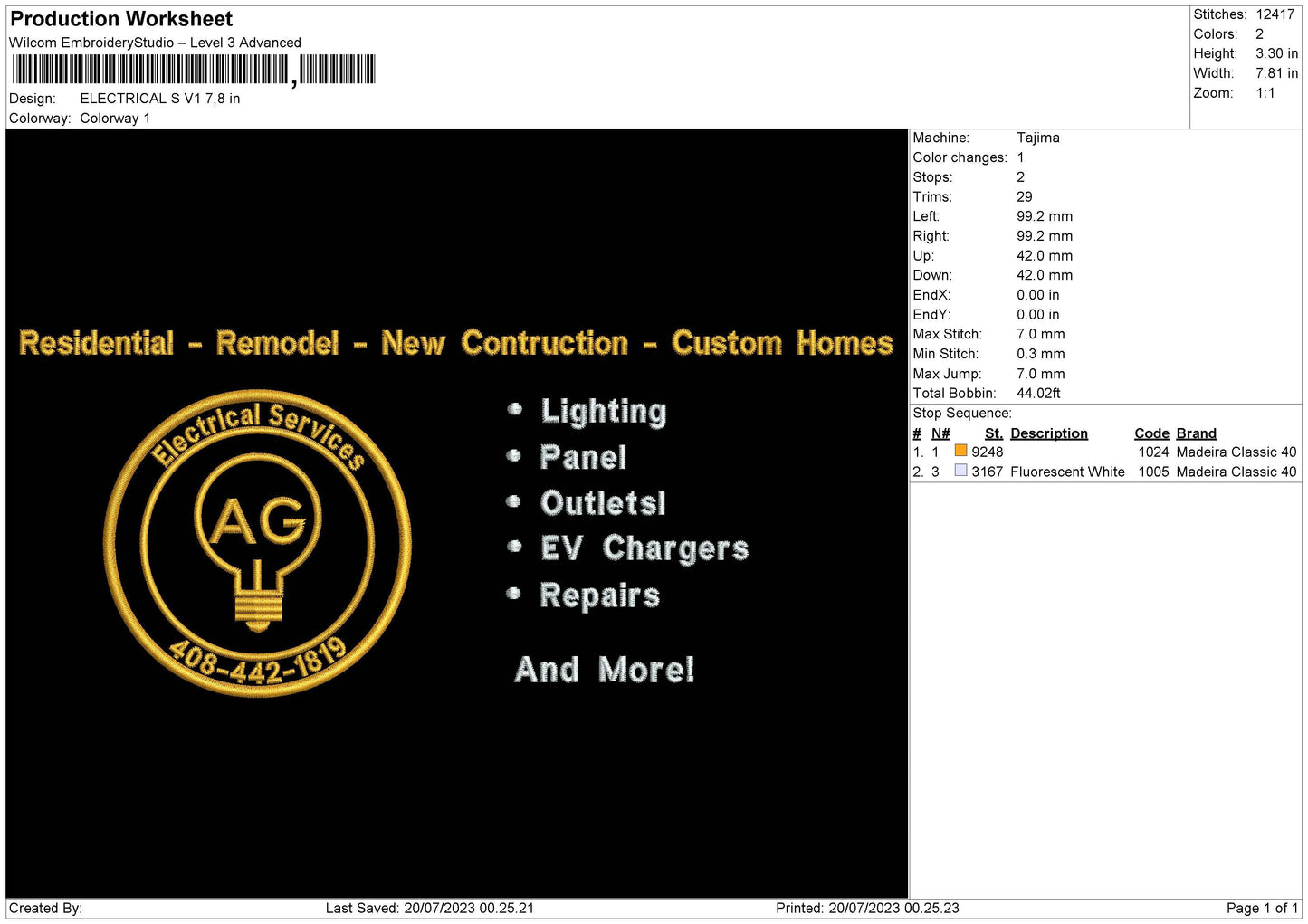
Task: Click the Stitches value 12417
Action: (x=1275, y=14)
